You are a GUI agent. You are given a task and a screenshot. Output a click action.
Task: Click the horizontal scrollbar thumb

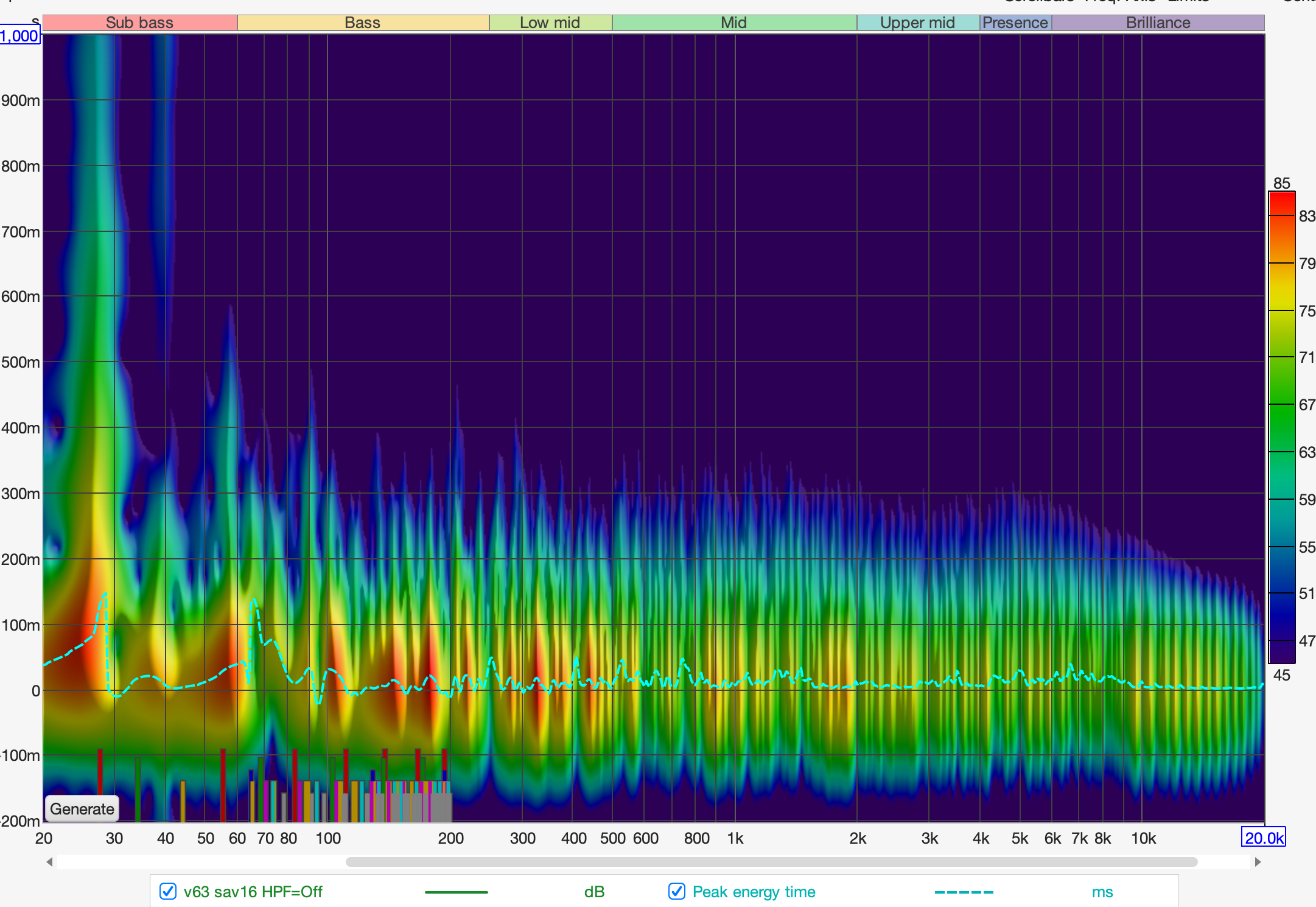pyautogui.click(x=771, y=862)
